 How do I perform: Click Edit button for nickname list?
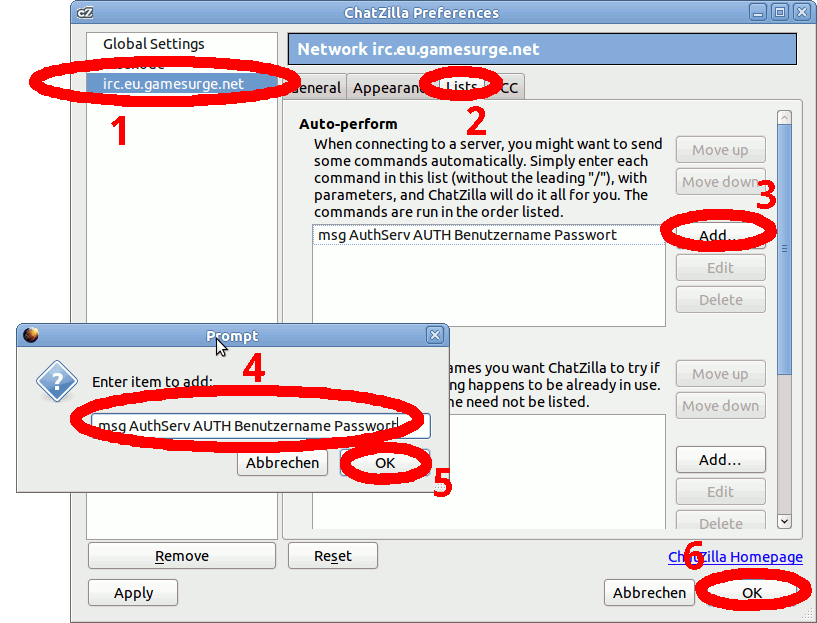pyautogui.click(x=721, y=492)
